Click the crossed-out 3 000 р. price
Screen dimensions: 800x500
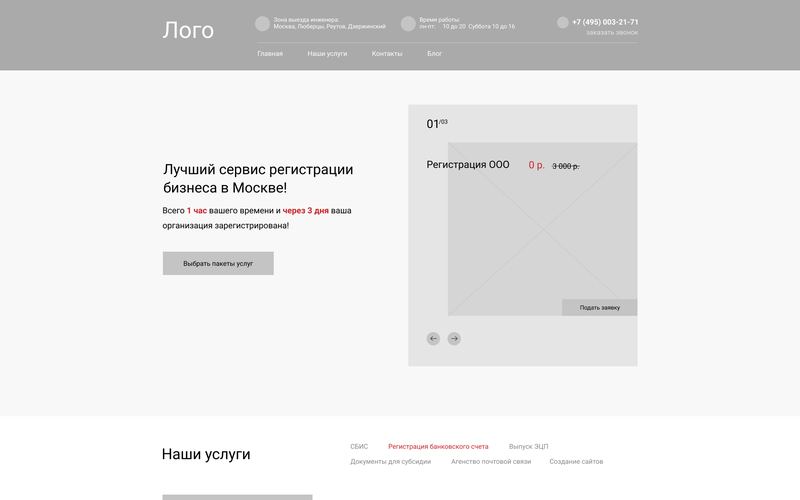[566, 166]
